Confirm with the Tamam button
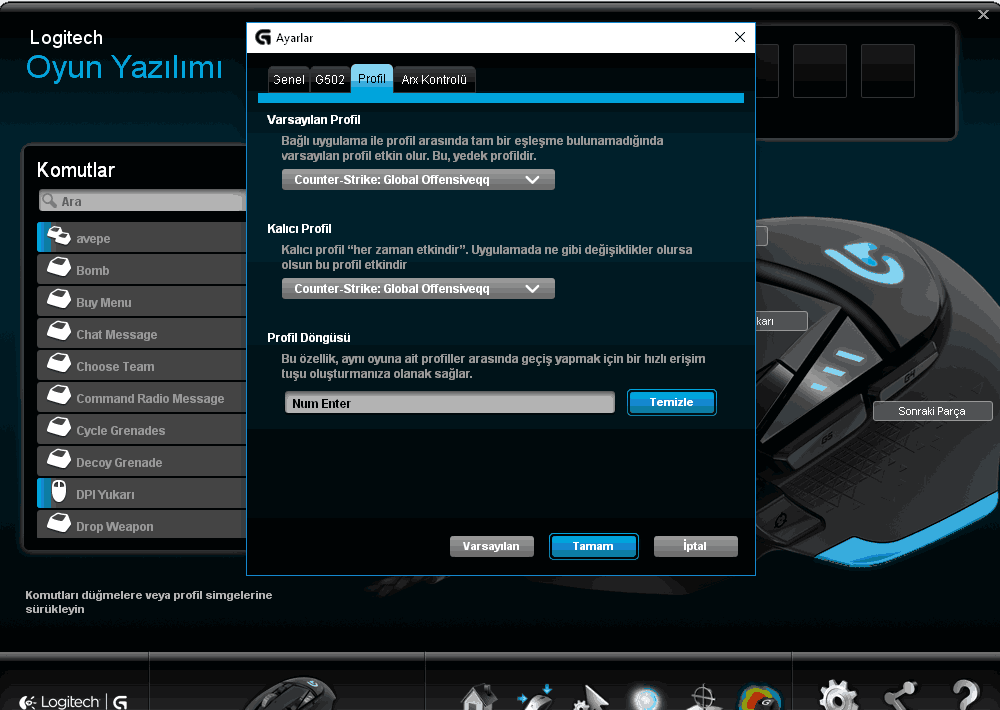The height and width of the screenshot is (710, 1000). pos(593,547)
